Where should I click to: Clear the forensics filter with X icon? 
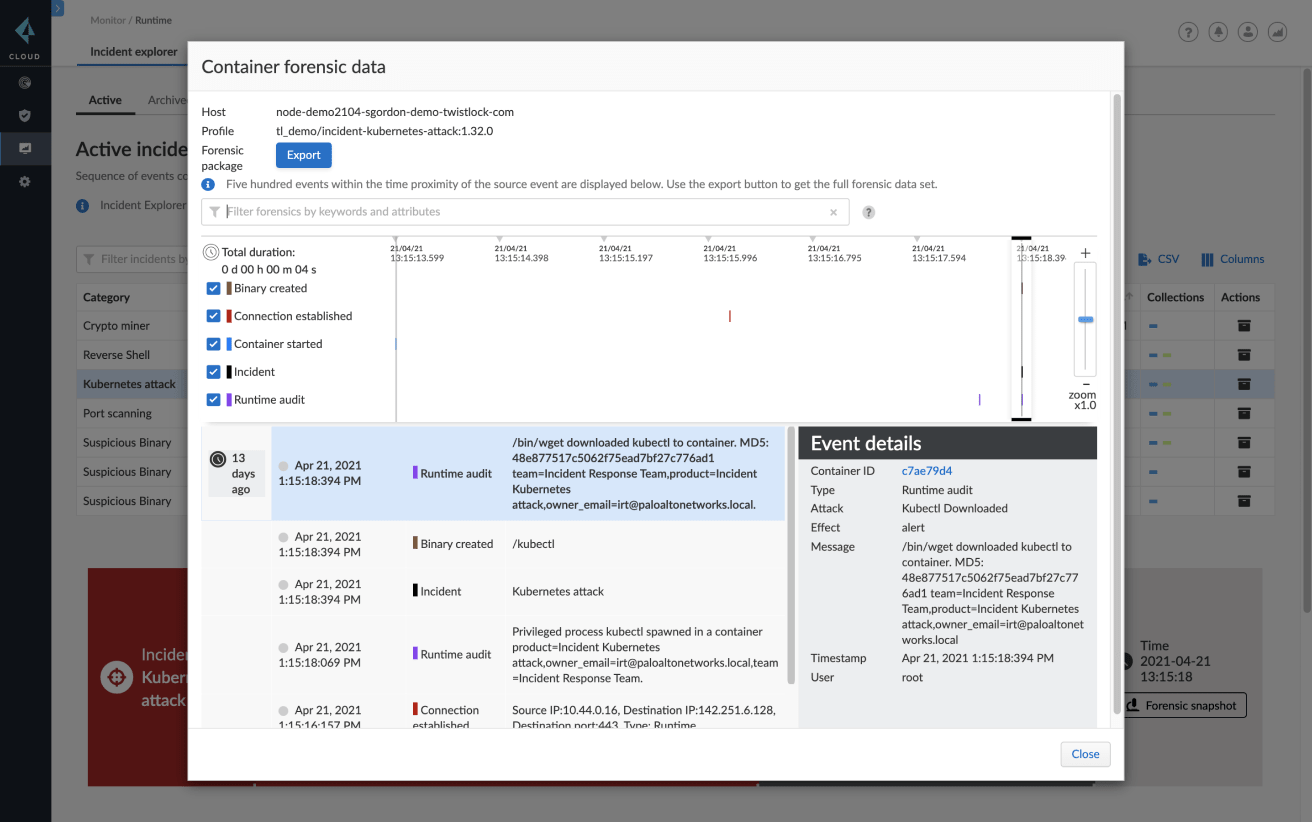(x=833, y=212)
